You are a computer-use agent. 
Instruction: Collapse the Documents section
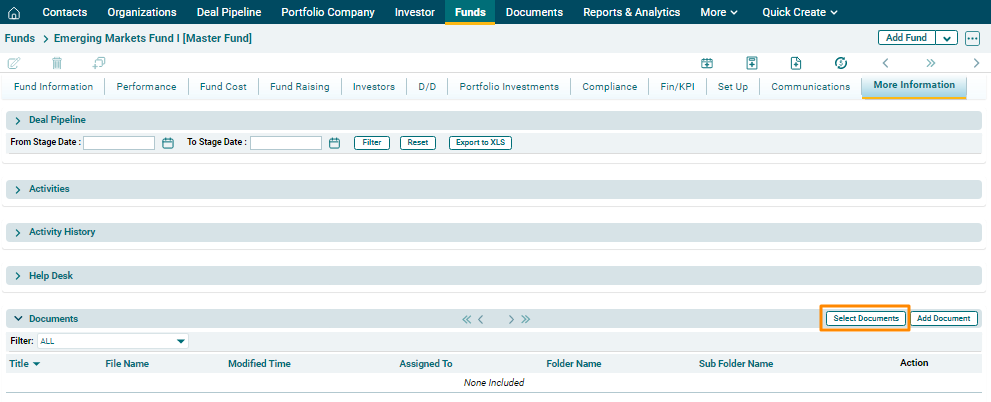pyautogui.click(x=18, y=319)
